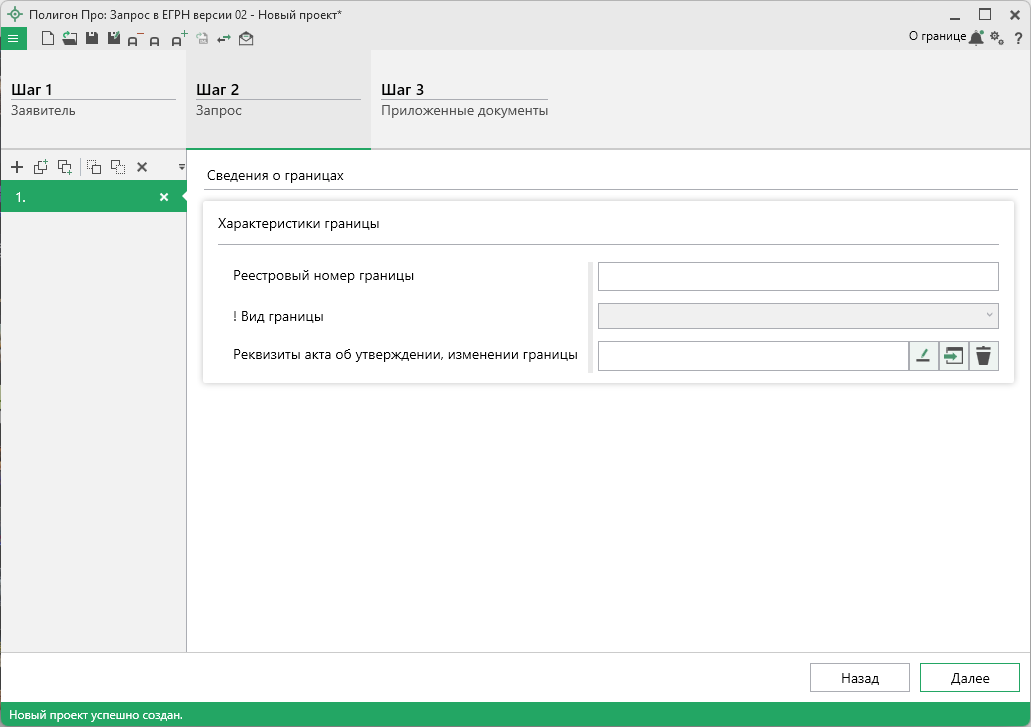Go to 'Шаг 3 Приложенные документы' tab
Screen dimensions: 1031x727
click(x=464, y=100)
